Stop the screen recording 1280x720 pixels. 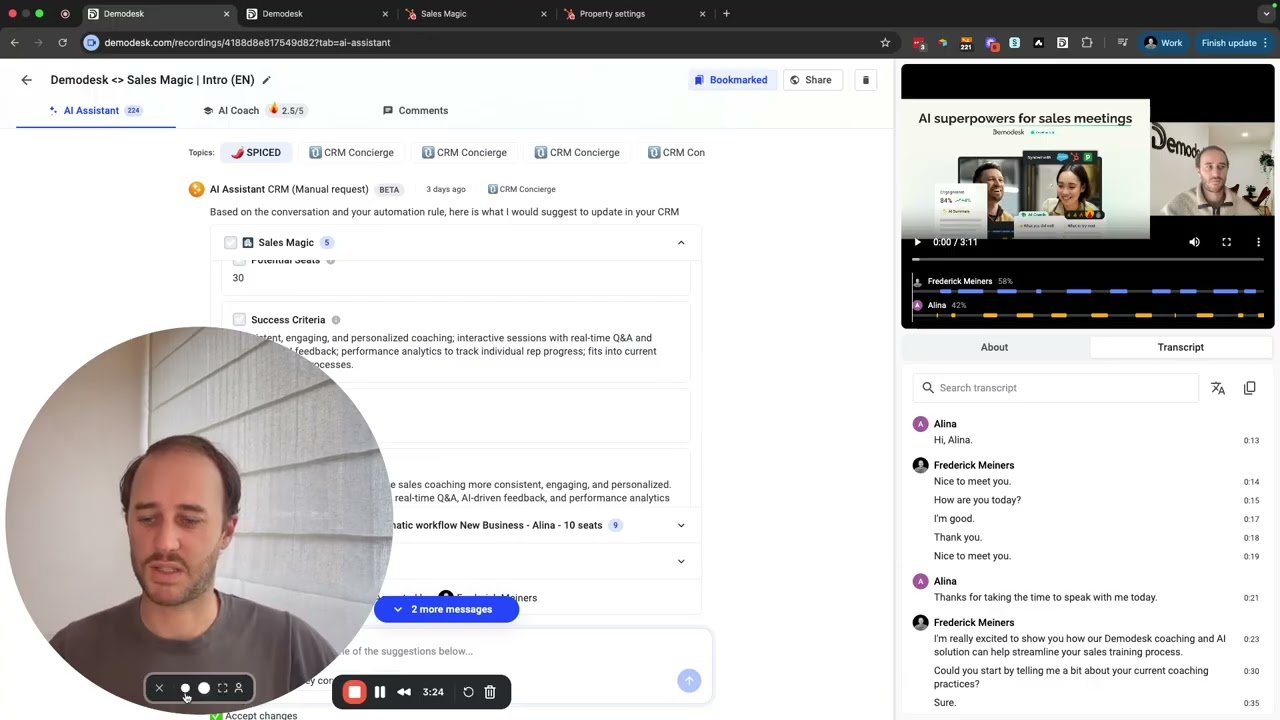coord(354,692)
